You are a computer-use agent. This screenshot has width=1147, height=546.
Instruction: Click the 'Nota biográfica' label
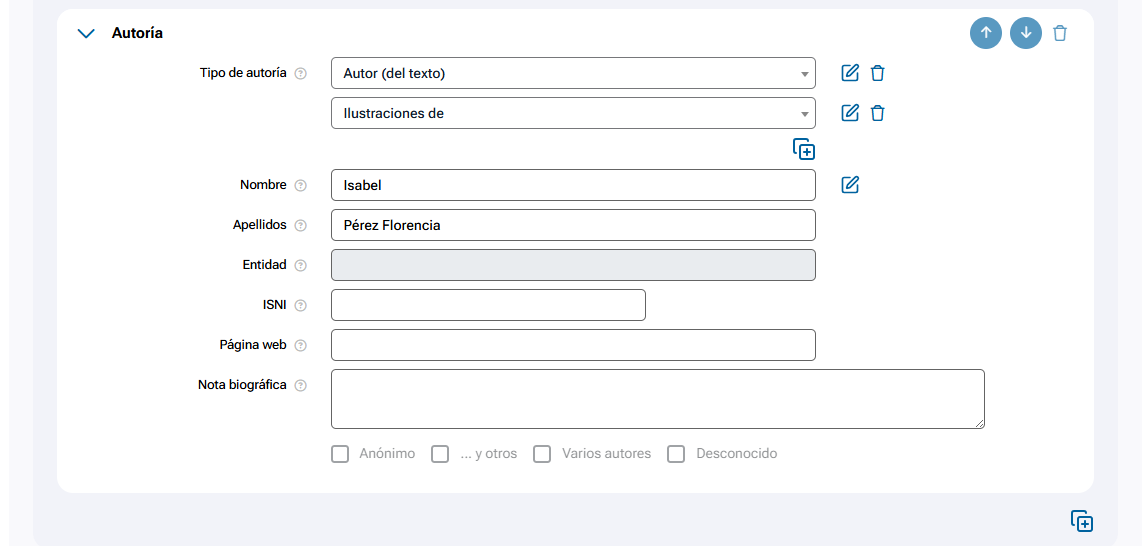pos(242,385)
